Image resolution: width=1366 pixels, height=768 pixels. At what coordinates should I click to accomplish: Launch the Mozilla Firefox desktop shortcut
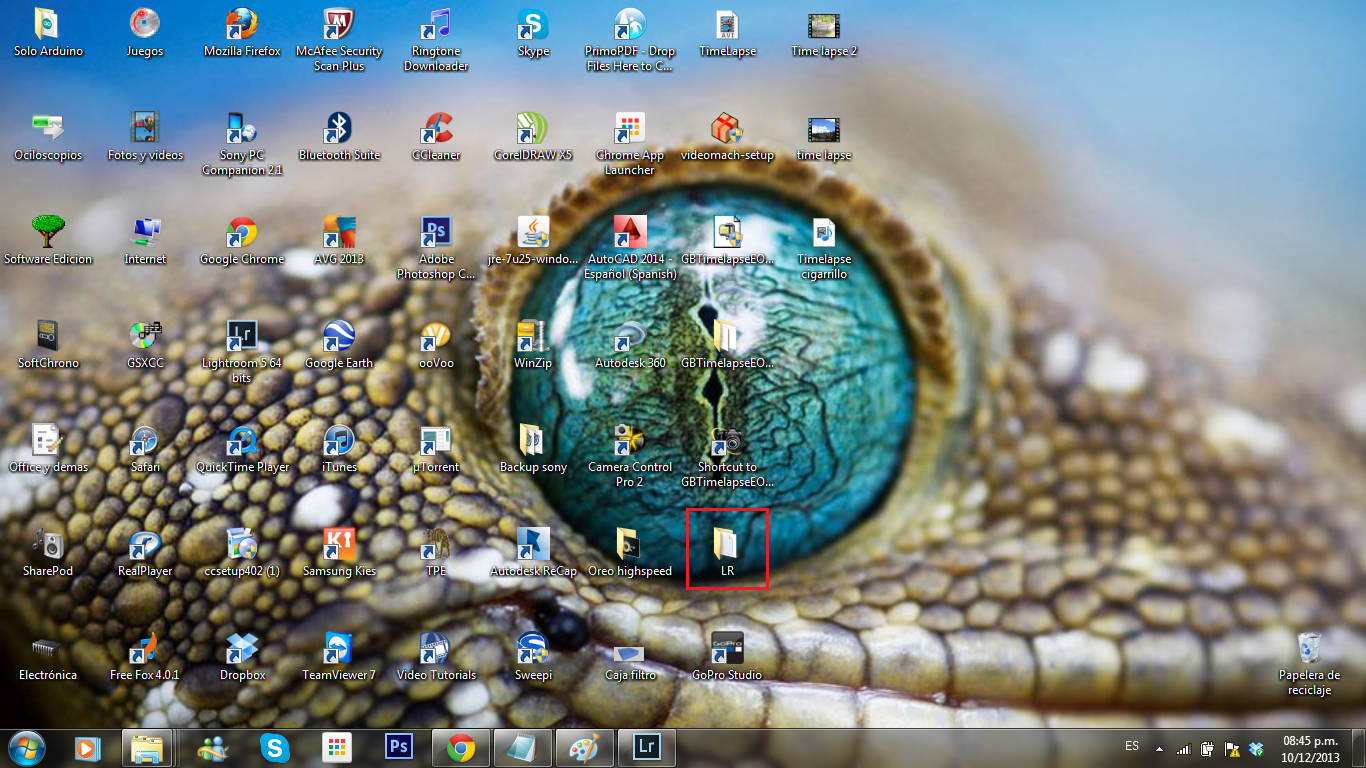[242, 33]
